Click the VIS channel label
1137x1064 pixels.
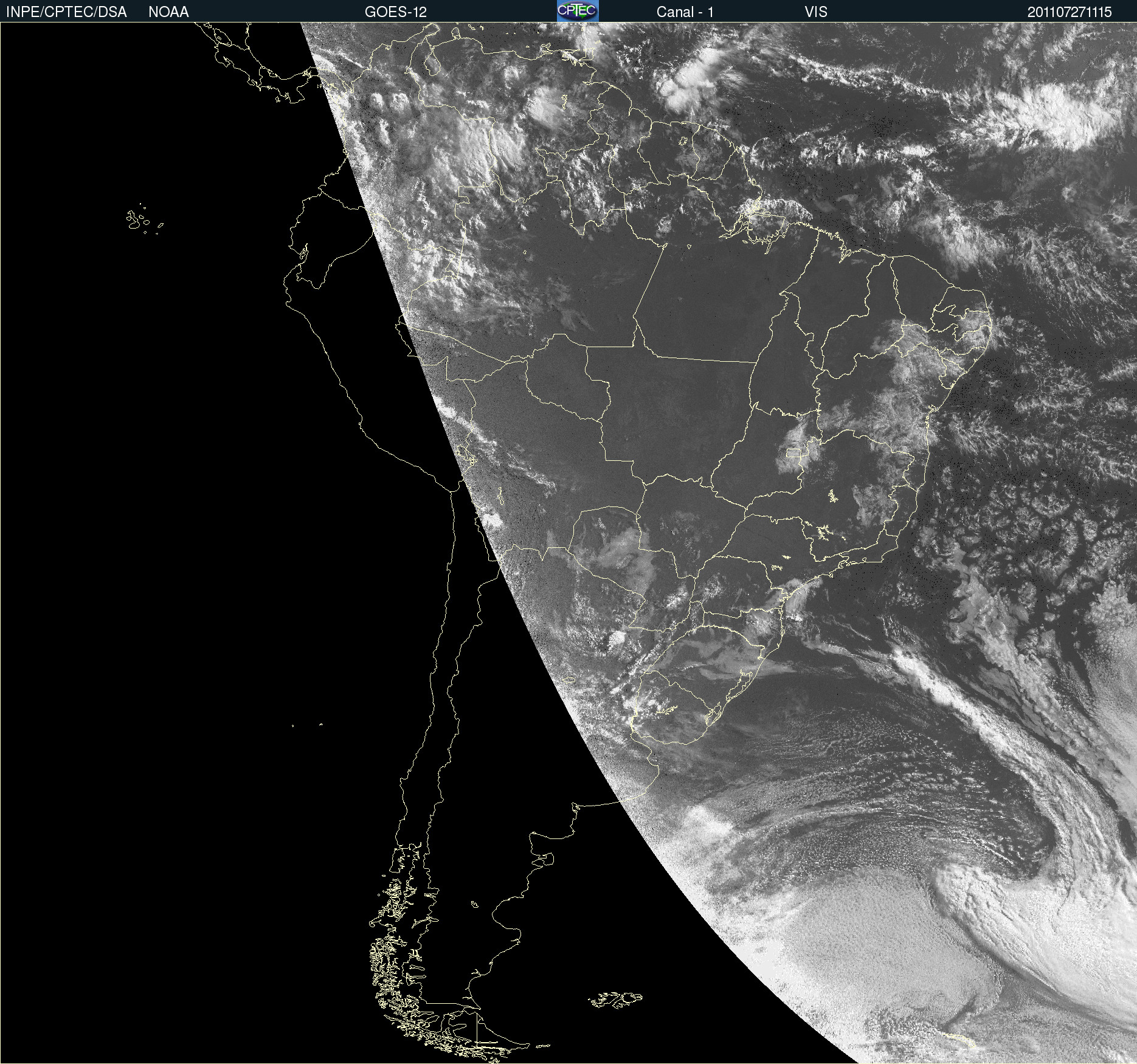click(816, 12)
